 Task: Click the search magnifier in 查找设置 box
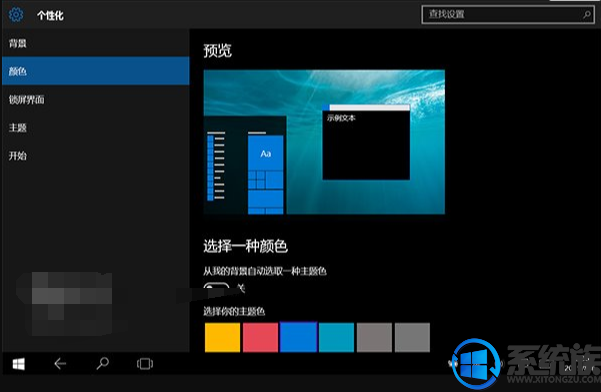pos(586,15)
